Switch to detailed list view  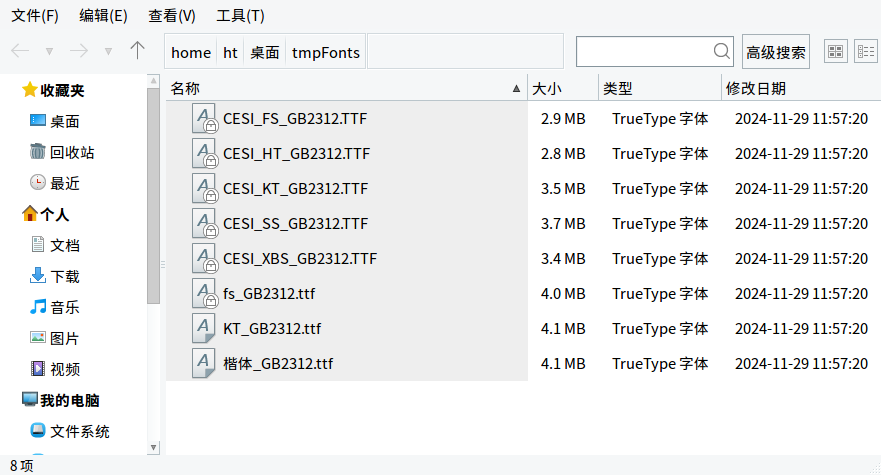(866, 52)
